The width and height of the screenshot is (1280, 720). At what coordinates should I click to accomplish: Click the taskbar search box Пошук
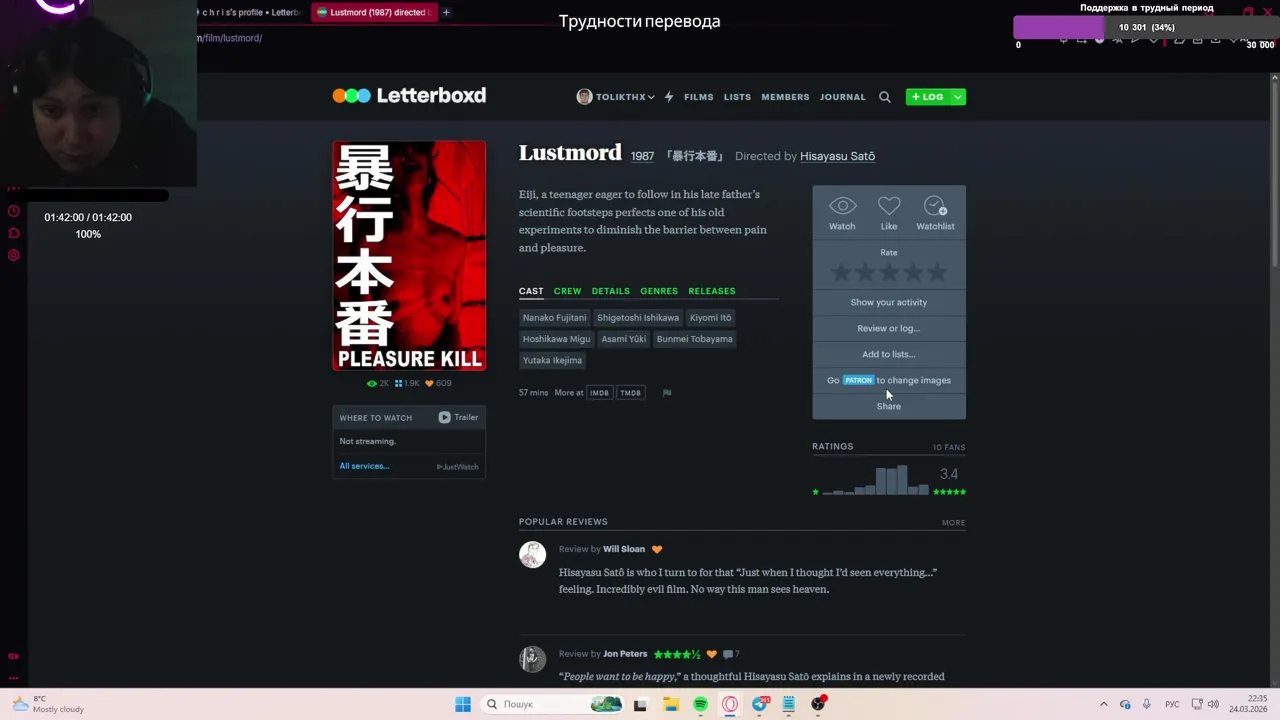click(551, 704)
